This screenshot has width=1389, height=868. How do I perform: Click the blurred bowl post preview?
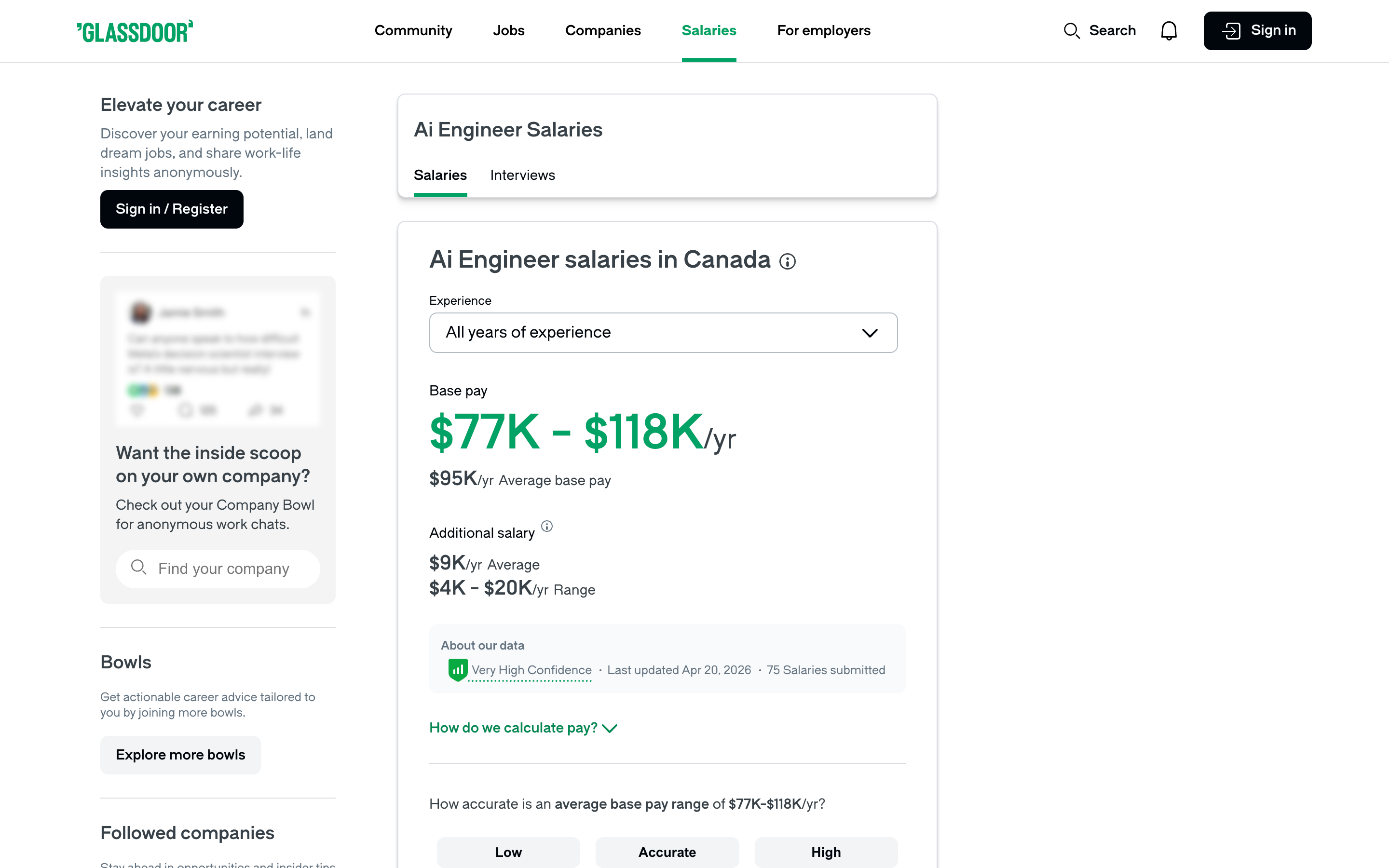coord(218,358)
